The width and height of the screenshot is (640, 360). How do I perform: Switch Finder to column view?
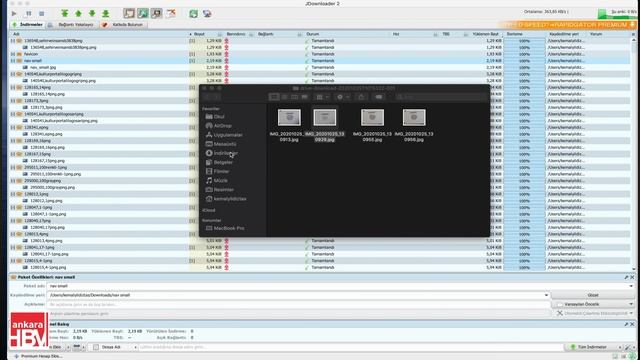coord(294,97)
